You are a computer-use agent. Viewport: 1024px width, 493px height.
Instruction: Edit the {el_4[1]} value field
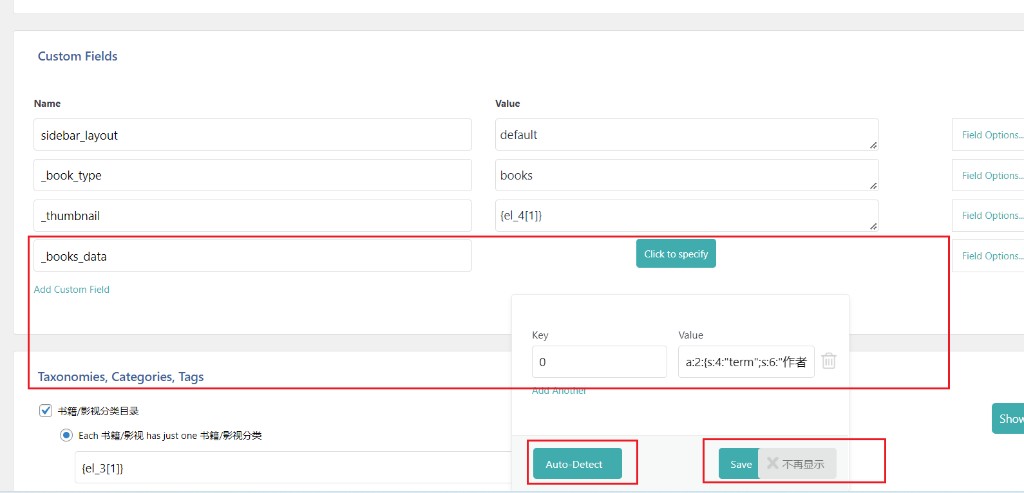[x=687, y=215]
